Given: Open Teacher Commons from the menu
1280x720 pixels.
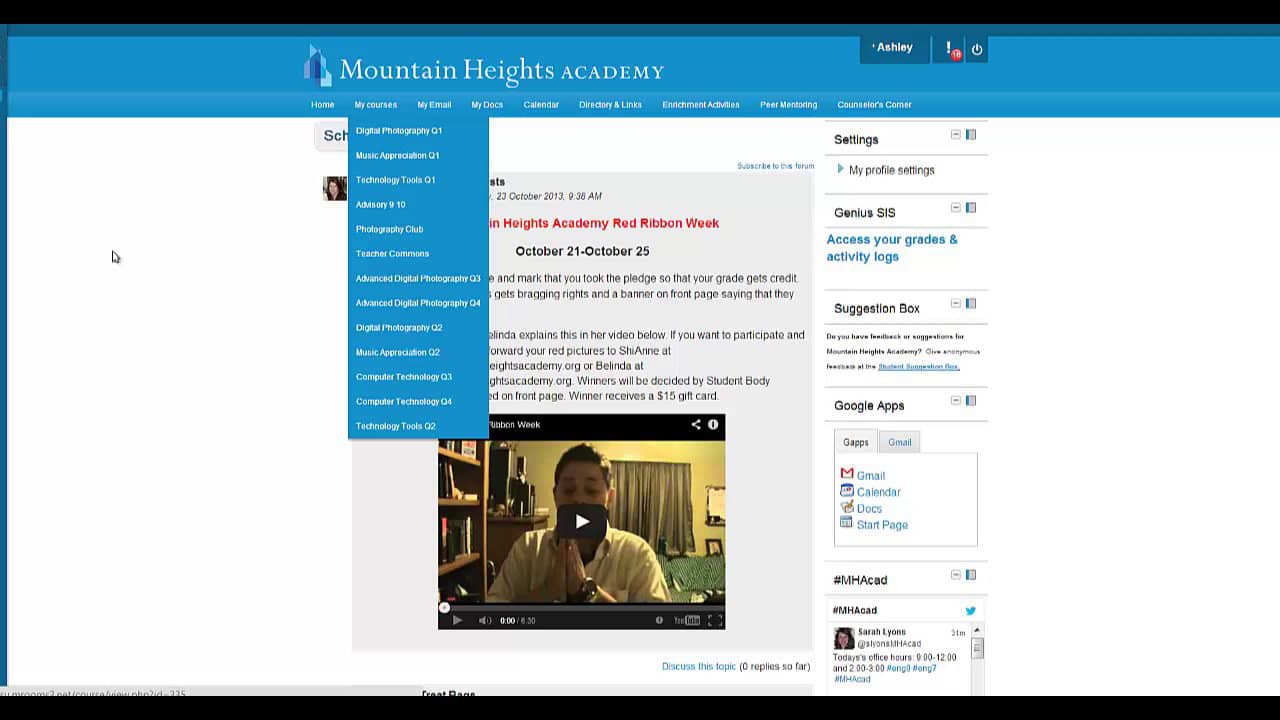Looking at the screenshot, I should pos(393,254).
